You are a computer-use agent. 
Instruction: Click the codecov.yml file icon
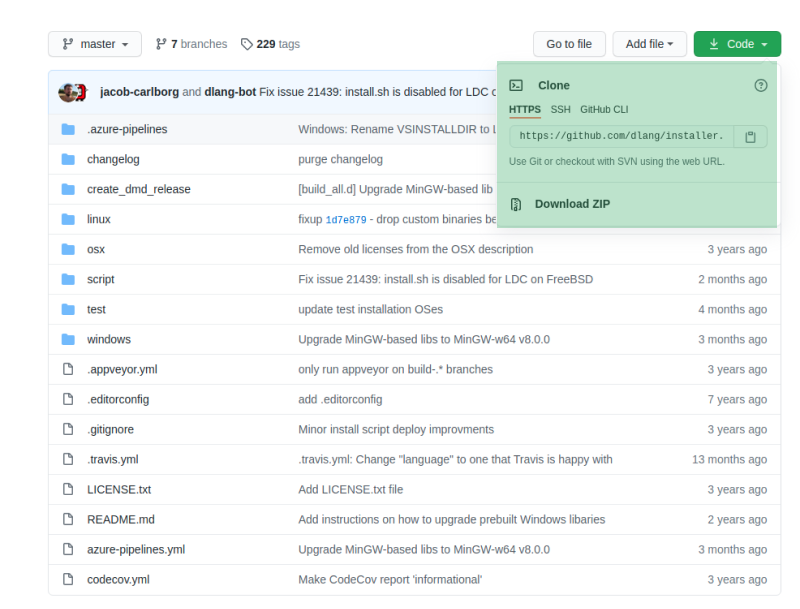click(68, 579)
